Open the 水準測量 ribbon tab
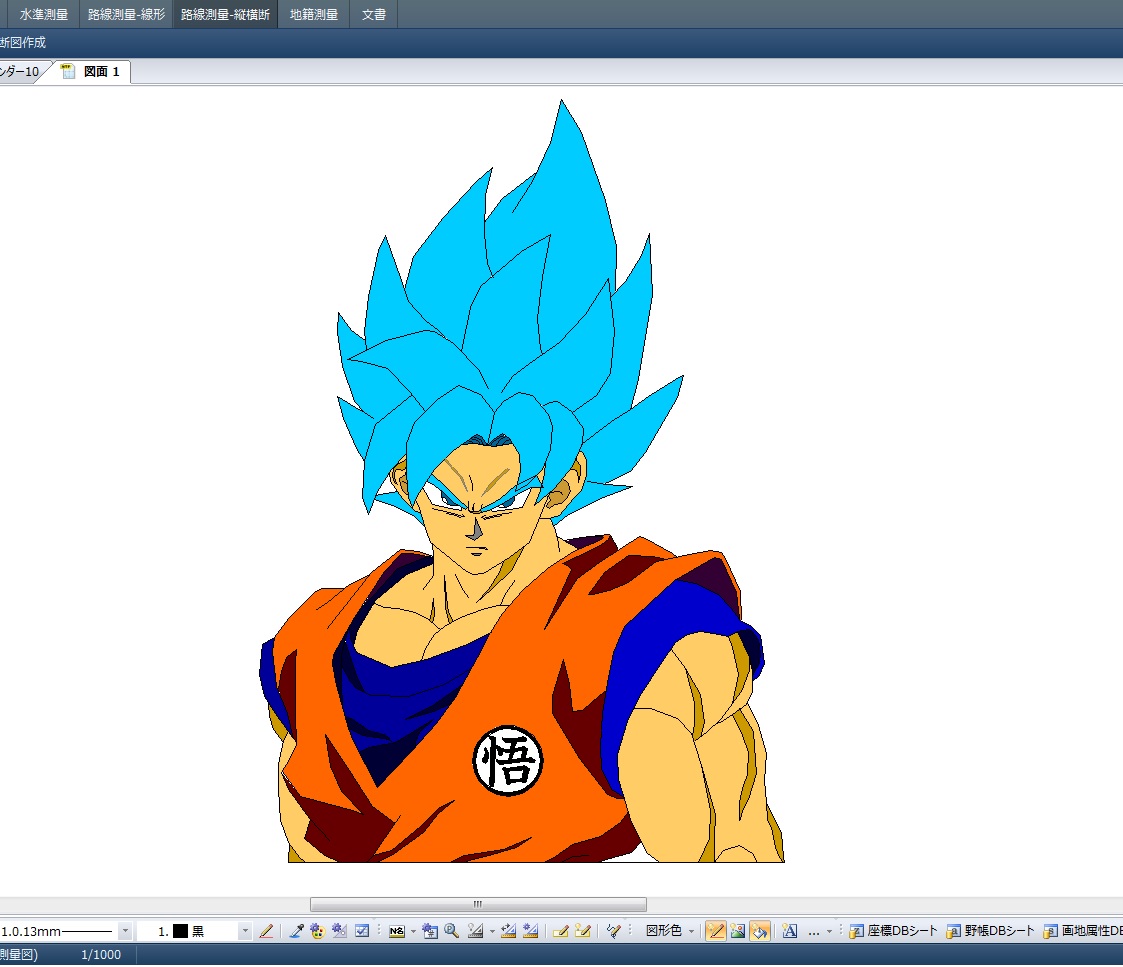Screen dimensions: 1123x967 click(x=44, y=14)
